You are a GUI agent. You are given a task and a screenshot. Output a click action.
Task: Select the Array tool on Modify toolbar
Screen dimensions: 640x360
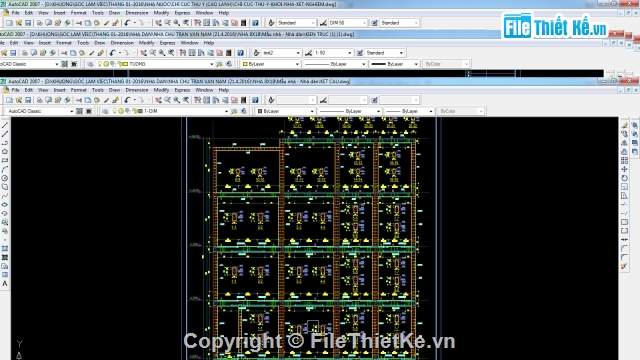pyautogui.click(x=624, y=160)
